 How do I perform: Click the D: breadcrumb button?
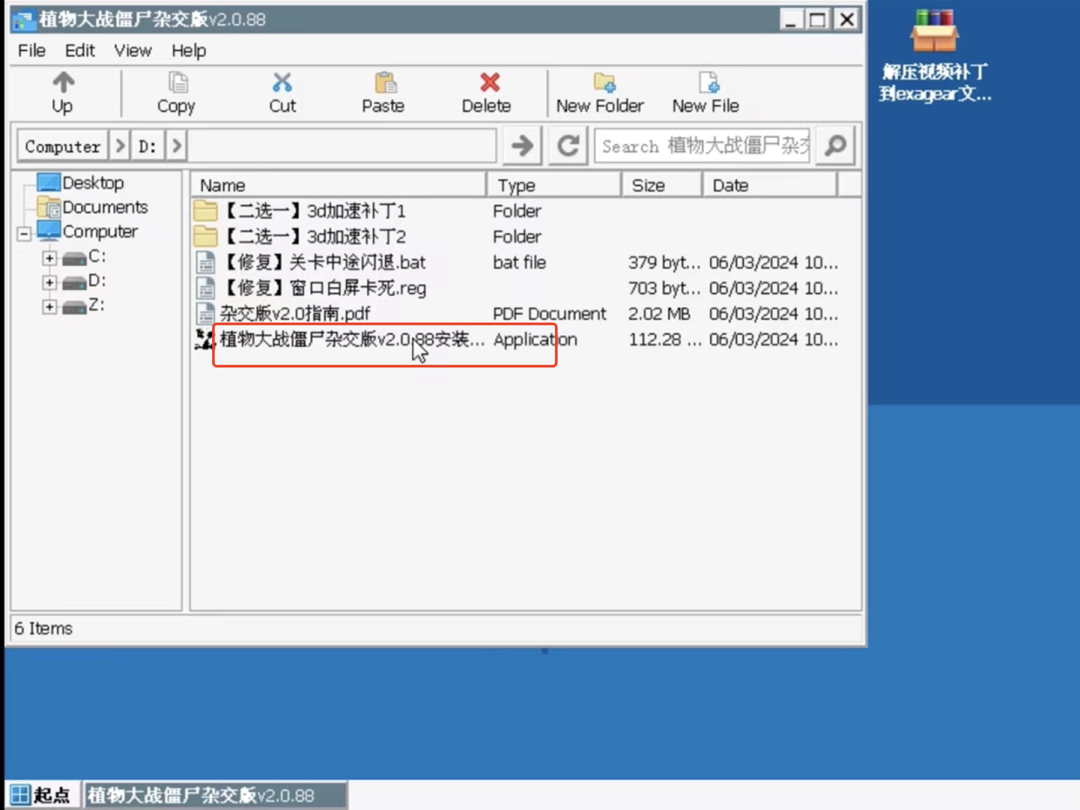click(x=147, y=146)
